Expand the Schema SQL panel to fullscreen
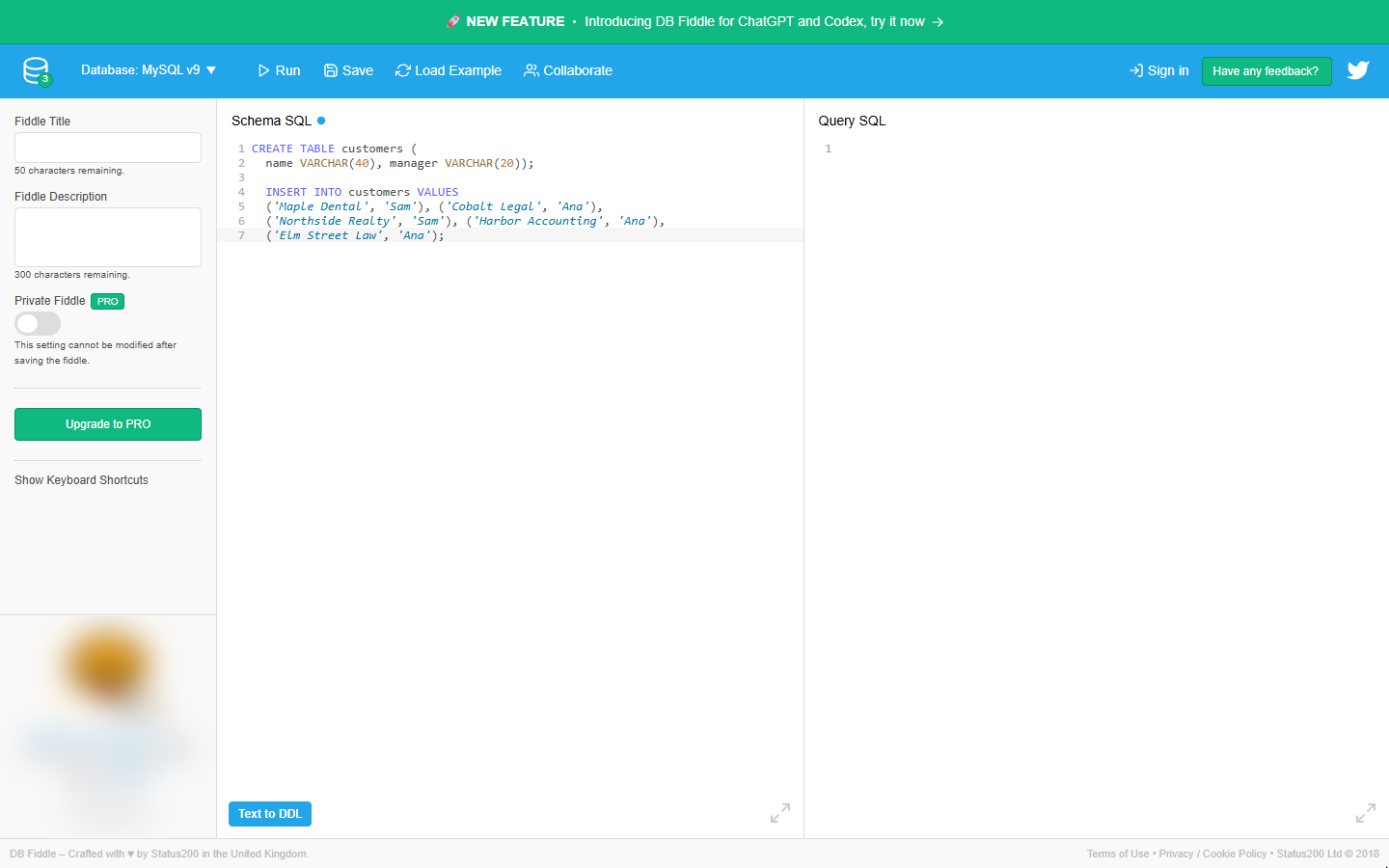Image resolution: width=1389 pixels, height=868 pixels. 780,813
